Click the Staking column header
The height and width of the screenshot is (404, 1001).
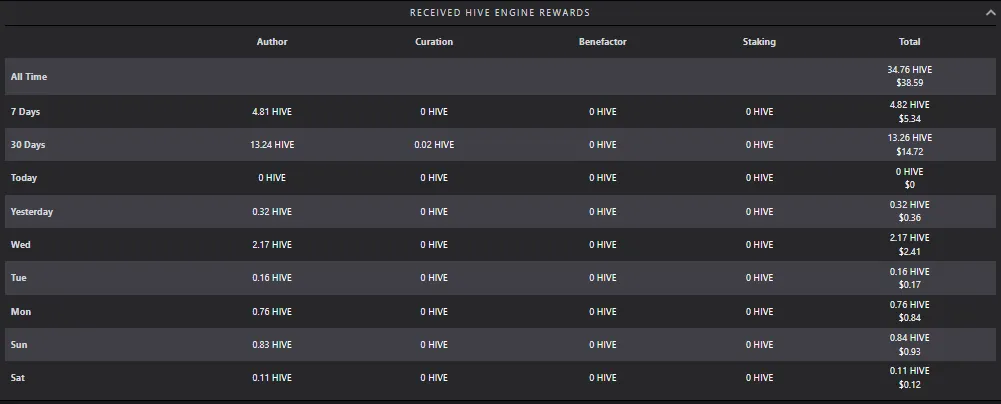pyautogui.click(x=759, y=41)
